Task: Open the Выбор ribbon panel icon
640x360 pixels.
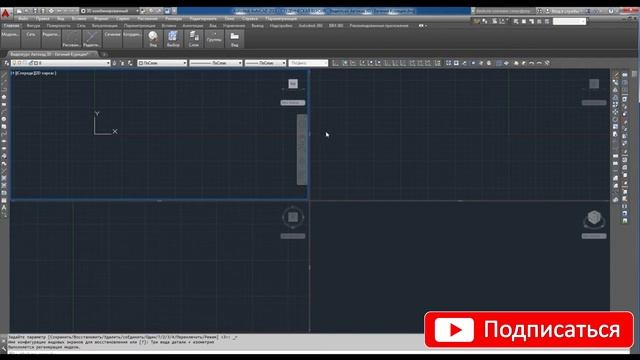Action: click(x=173, y=39)
